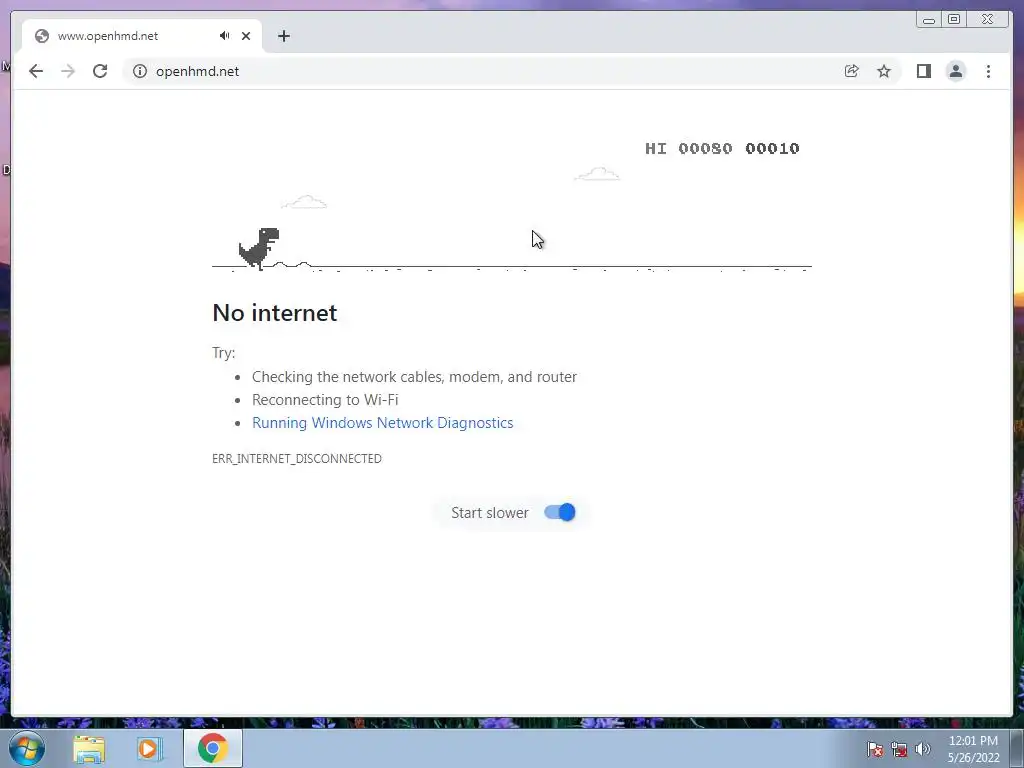
Task: Launch Windows Media Player from taskbar
Action: [150, 748]
